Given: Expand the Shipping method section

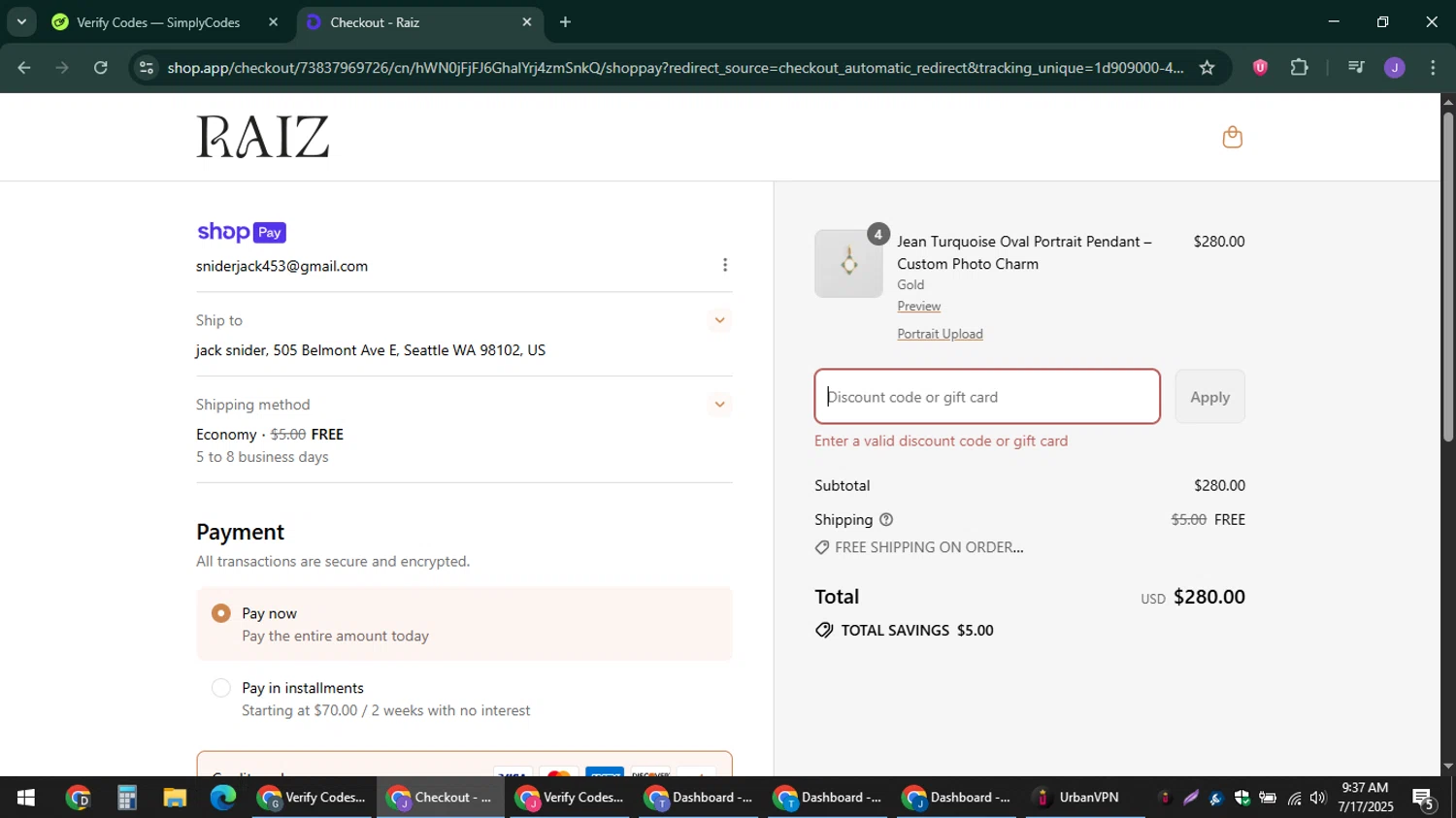Looking at the screenshot, I should coord(719,405).
